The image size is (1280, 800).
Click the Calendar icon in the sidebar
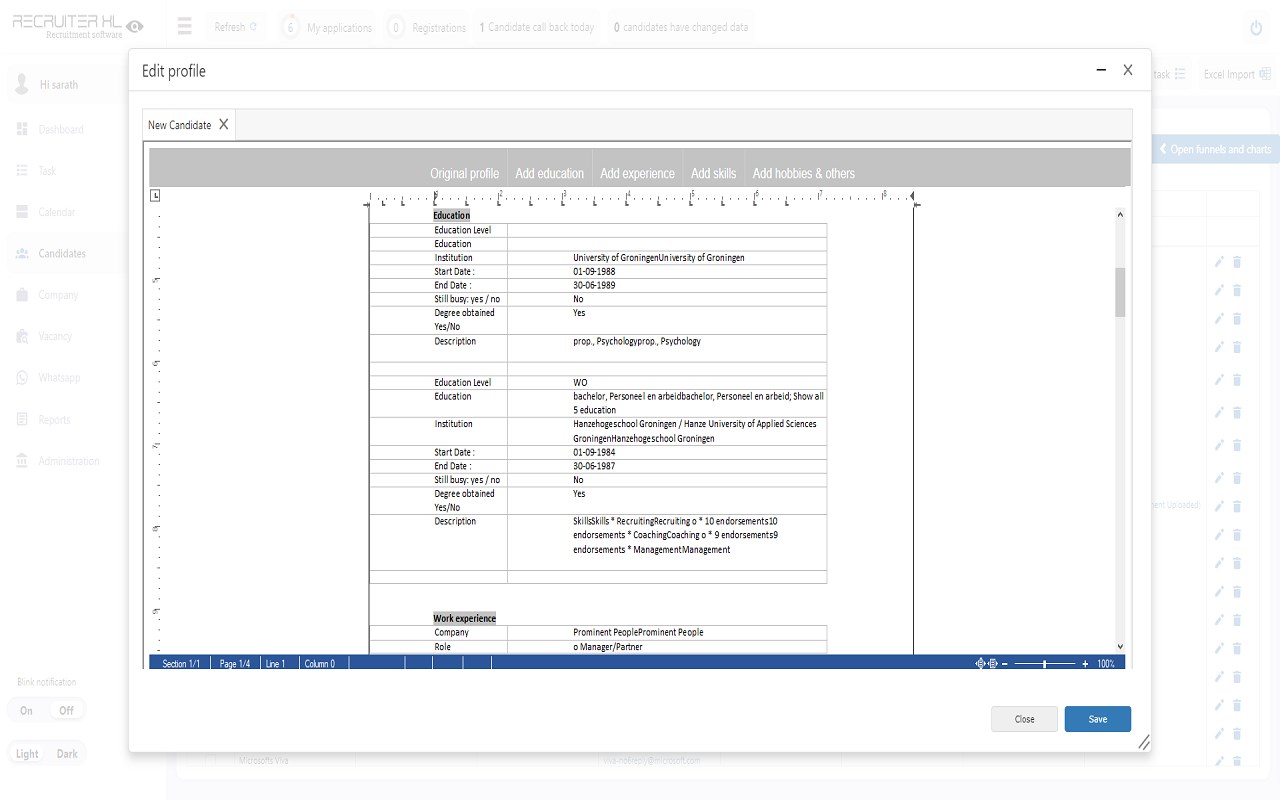coord(22,212)
